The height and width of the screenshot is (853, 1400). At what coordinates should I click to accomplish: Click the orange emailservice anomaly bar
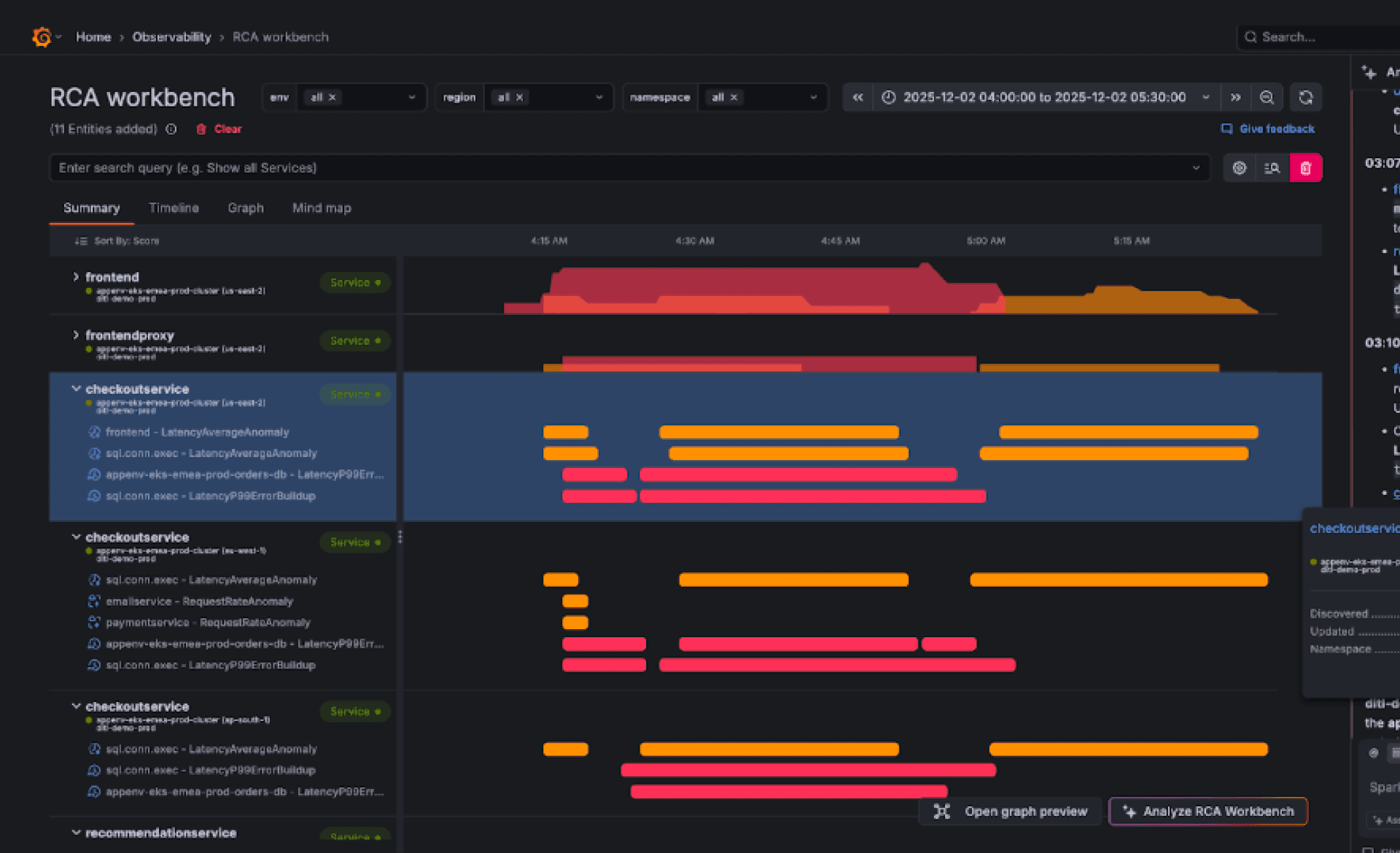pyautogui.click(x=575, y=601)
